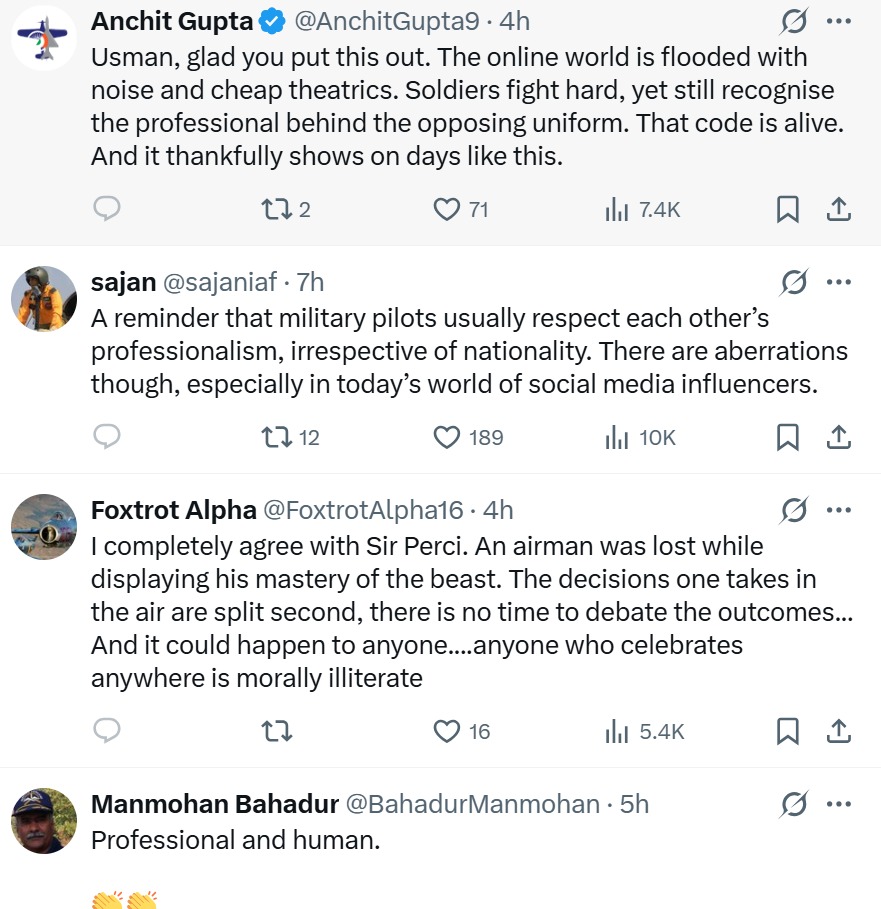
Task: Click Grok icon on Manmohan Bahadur's post
Action: point(794,804)
